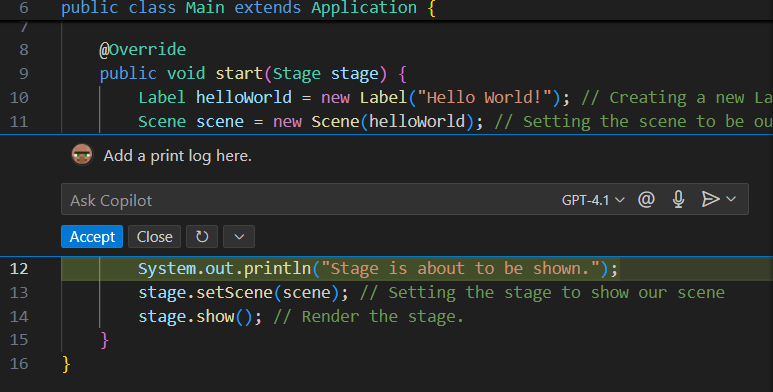
Task: Send the Copilot request arrow icon
Action: [x=710, y=199]
